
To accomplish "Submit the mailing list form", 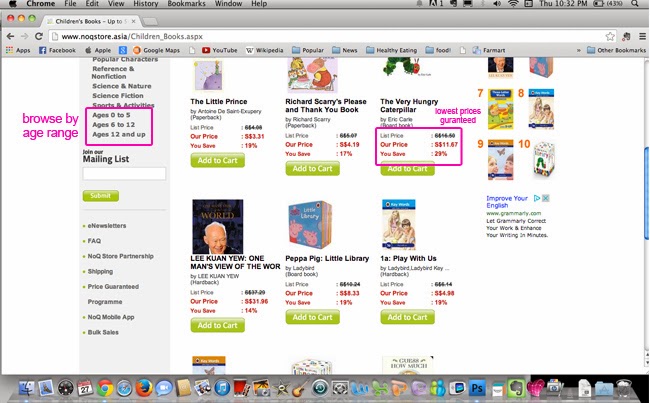I will coord(101,196).
